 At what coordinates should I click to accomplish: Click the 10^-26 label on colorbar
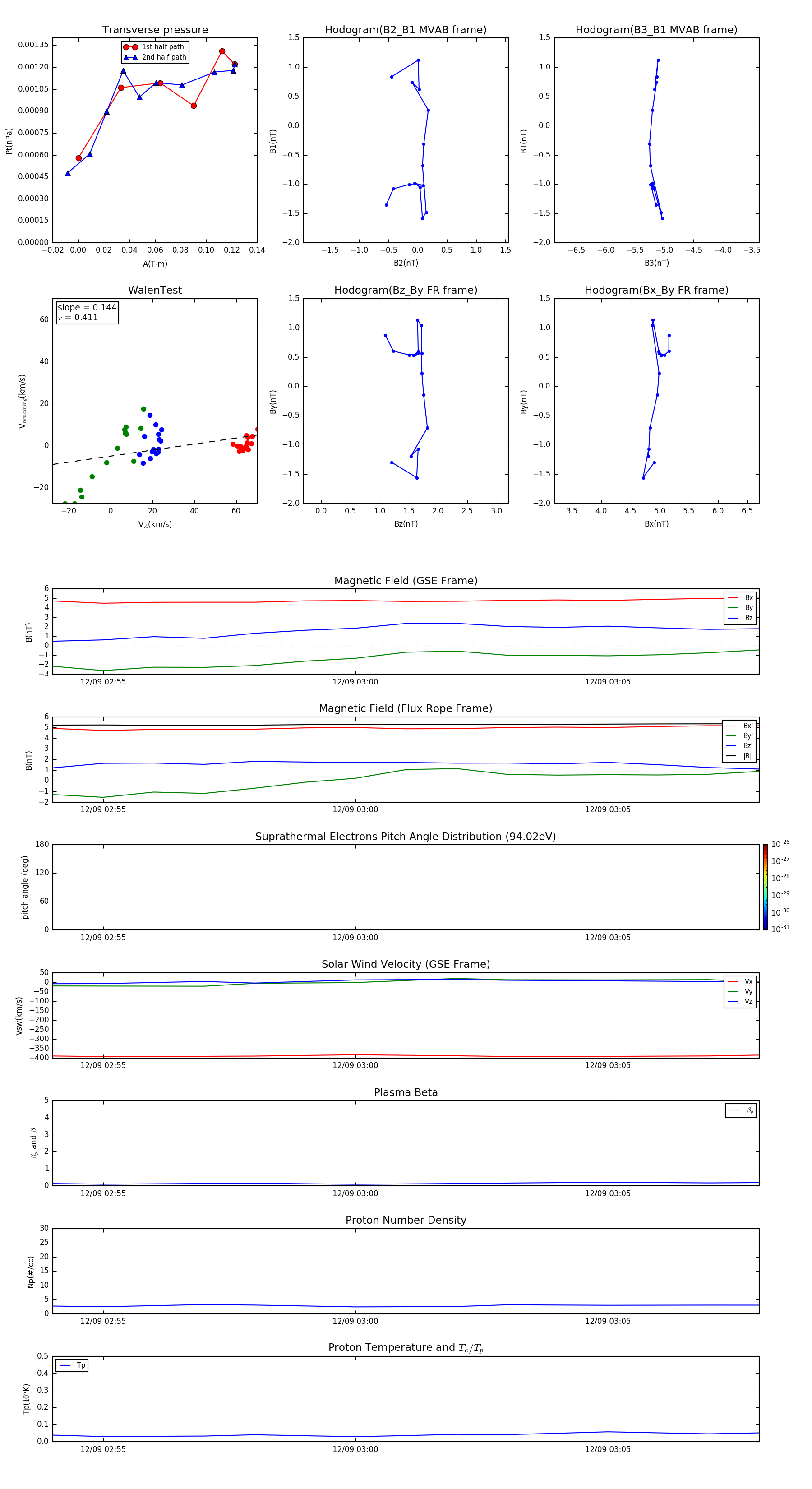pos(780,844)
